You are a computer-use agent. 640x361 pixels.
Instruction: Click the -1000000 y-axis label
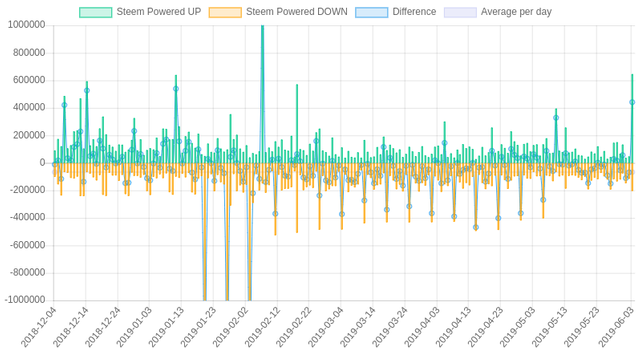(25, 300)
